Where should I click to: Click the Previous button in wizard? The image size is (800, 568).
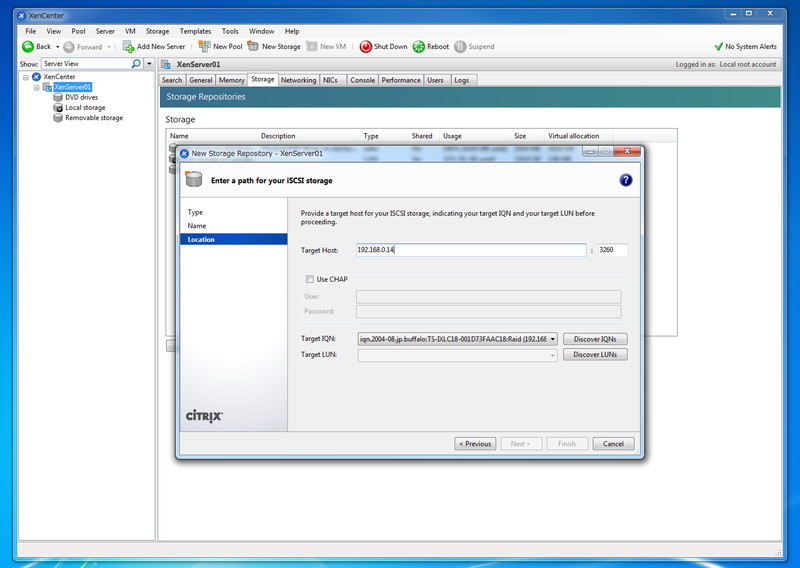coord(475,443)
